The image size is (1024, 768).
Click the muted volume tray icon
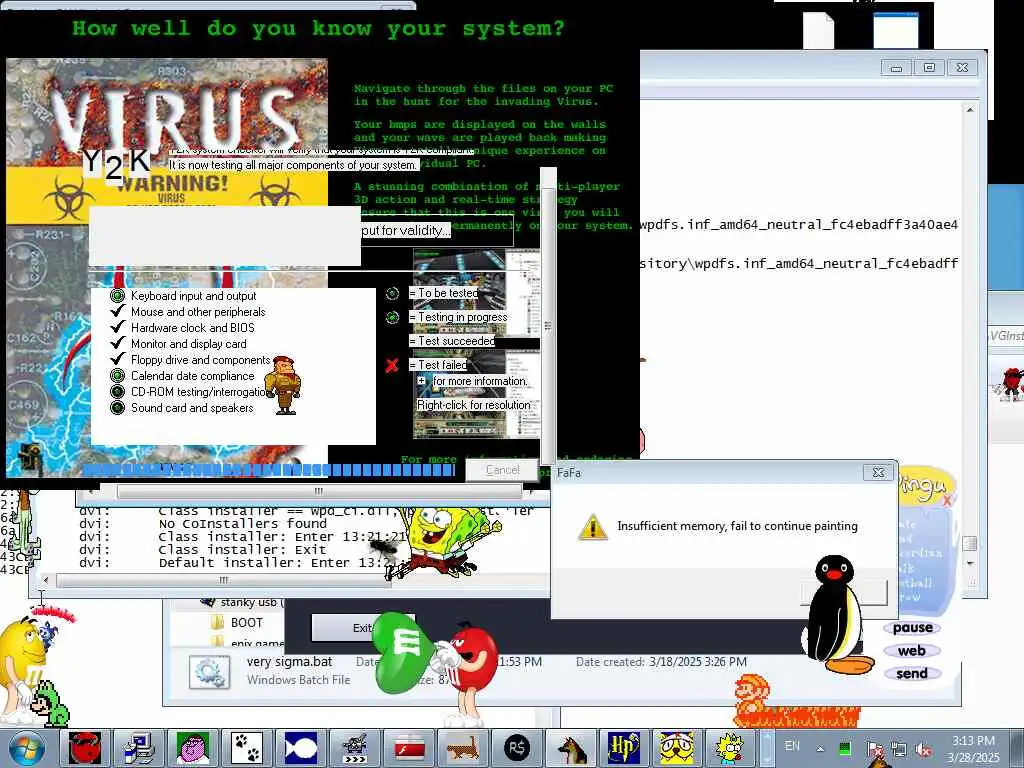click(x=923, y=750)
